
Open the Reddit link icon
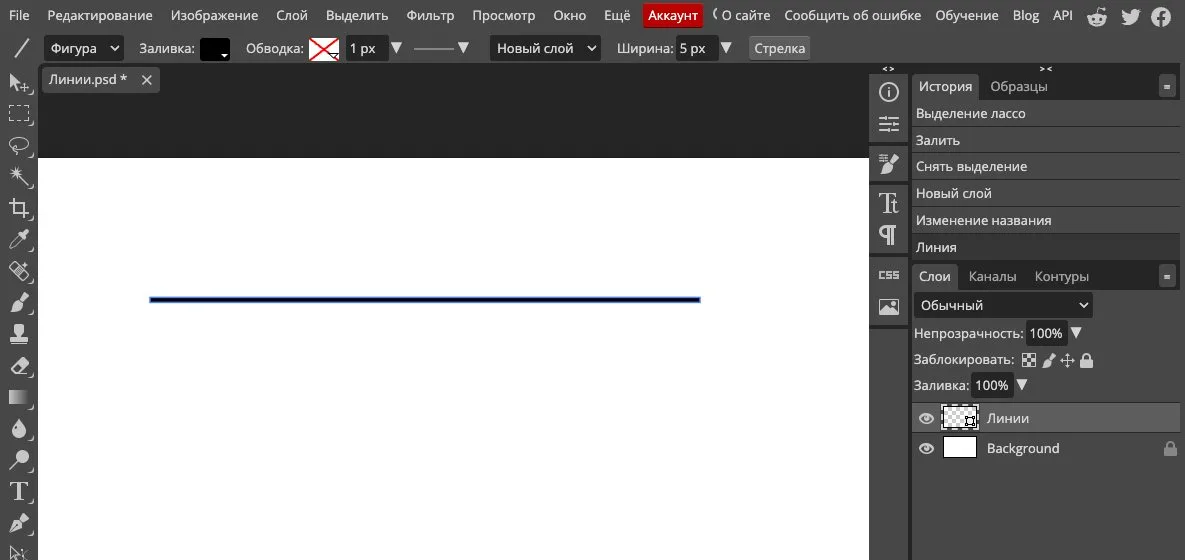[x=1098, y=16]
